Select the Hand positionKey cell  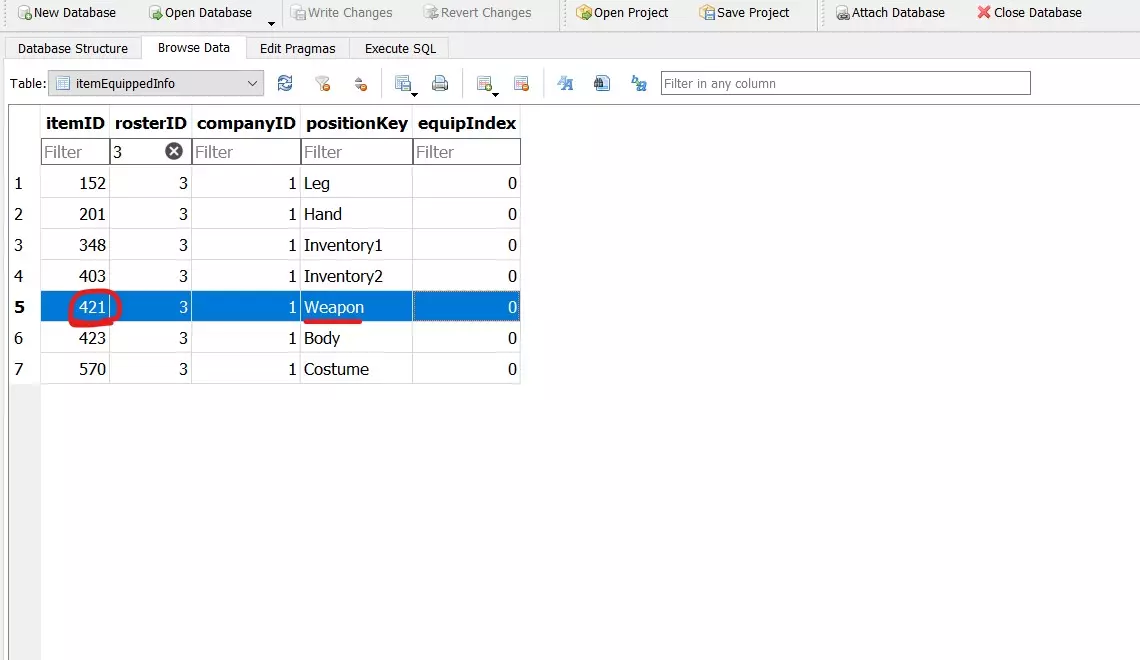pos(356,214)
